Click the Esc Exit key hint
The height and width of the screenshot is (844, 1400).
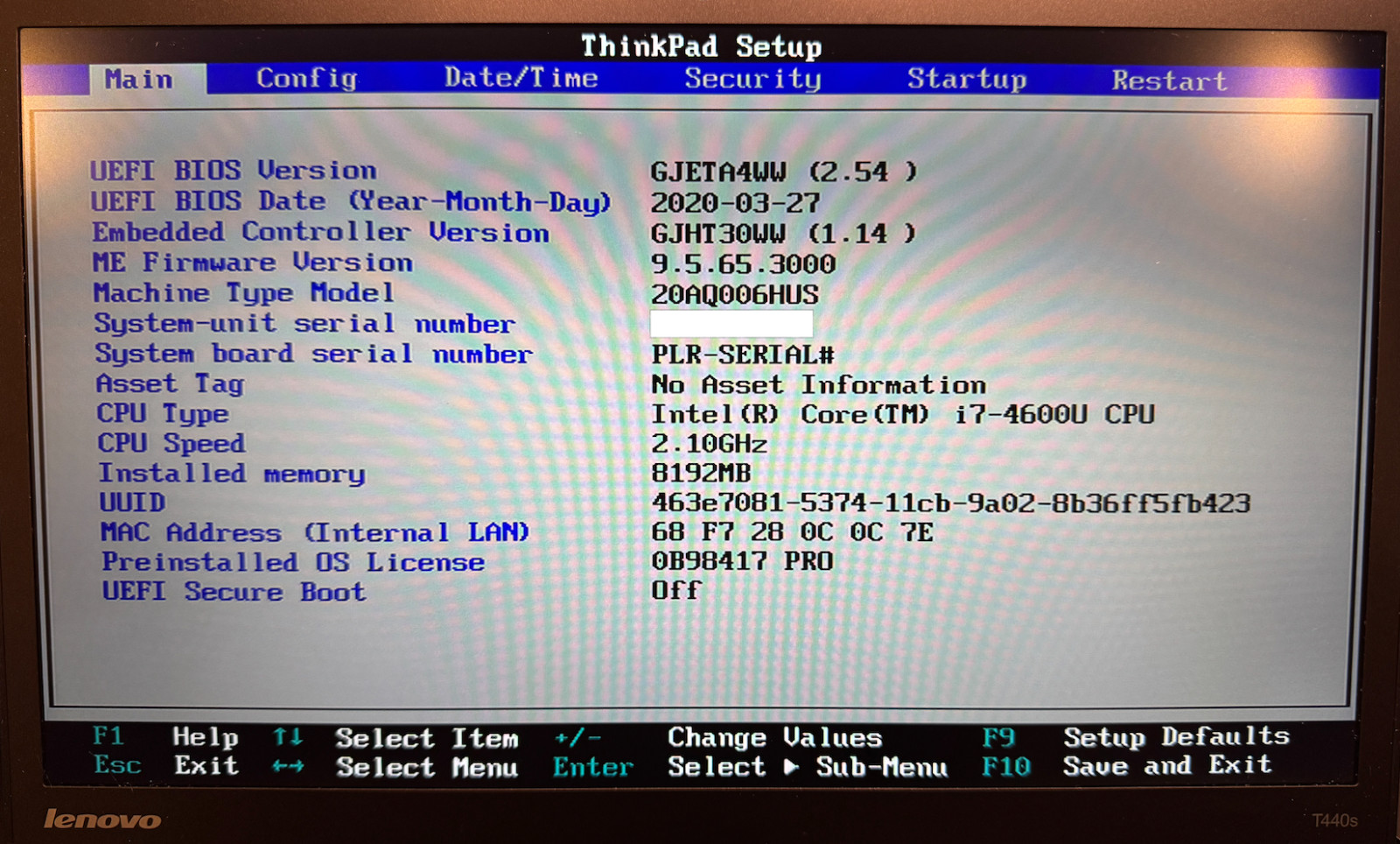click(166, 765)
